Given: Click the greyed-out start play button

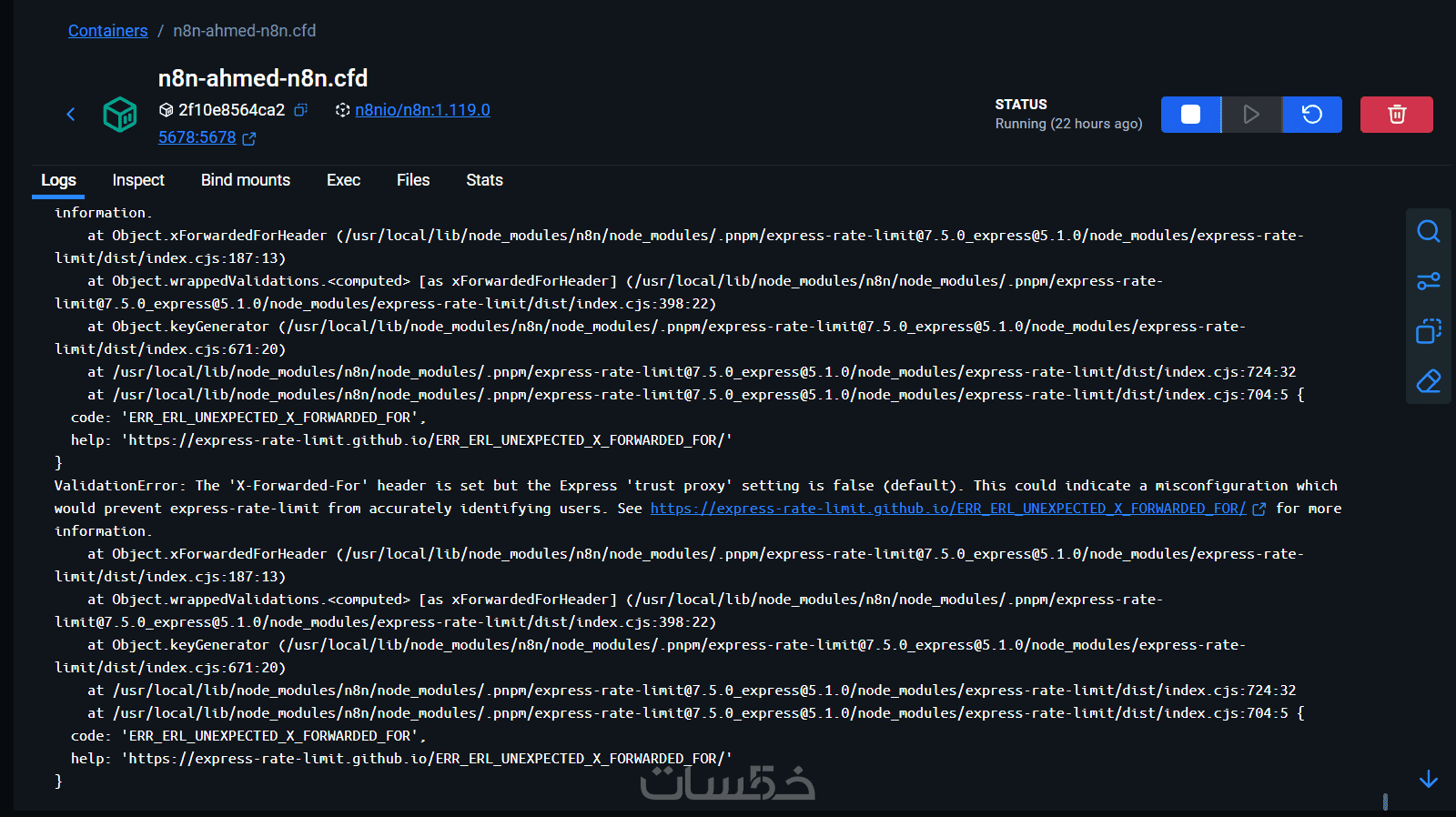Looking at the screenshot, I should pos(1251,115).
